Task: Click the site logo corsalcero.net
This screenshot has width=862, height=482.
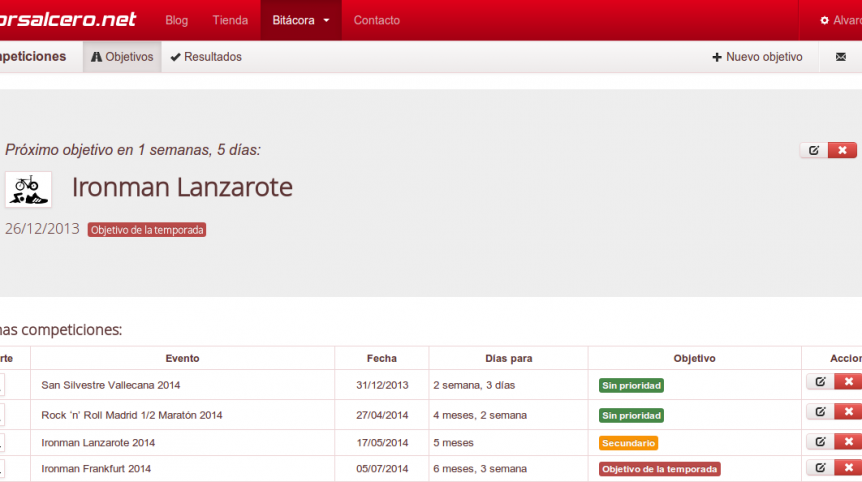Action: [68, 19]
